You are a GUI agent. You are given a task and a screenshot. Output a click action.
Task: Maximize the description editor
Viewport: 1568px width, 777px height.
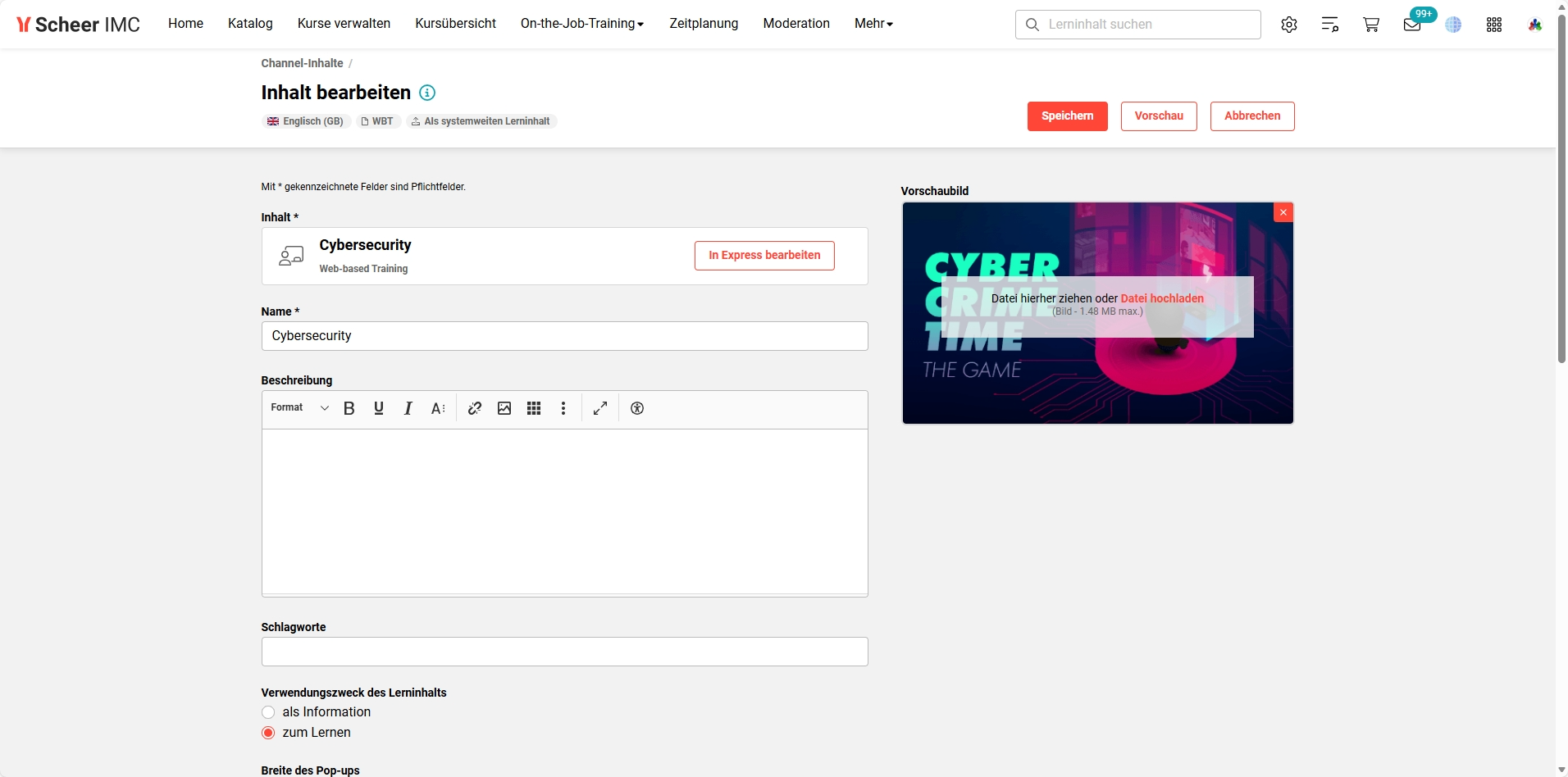pos(600,408)
